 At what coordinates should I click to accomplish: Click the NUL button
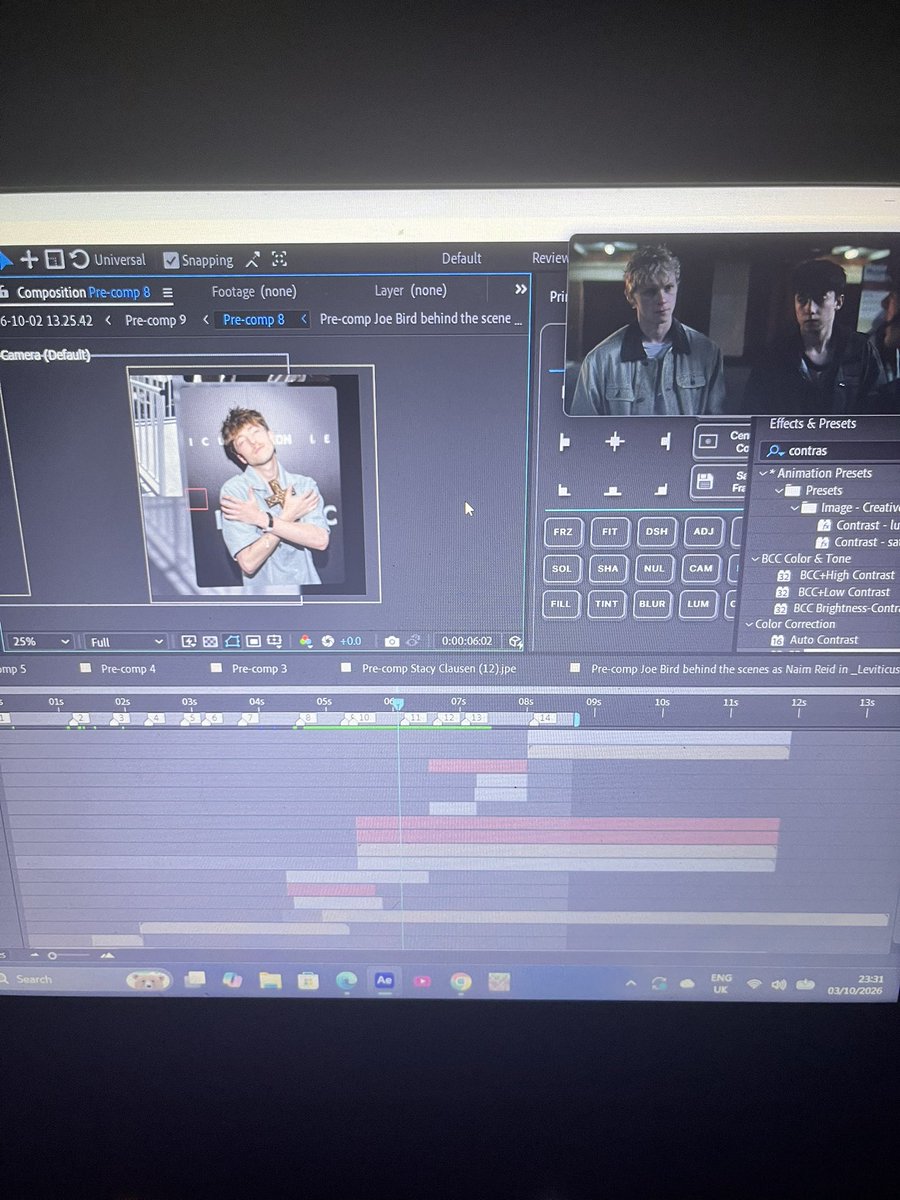[654, 568]
